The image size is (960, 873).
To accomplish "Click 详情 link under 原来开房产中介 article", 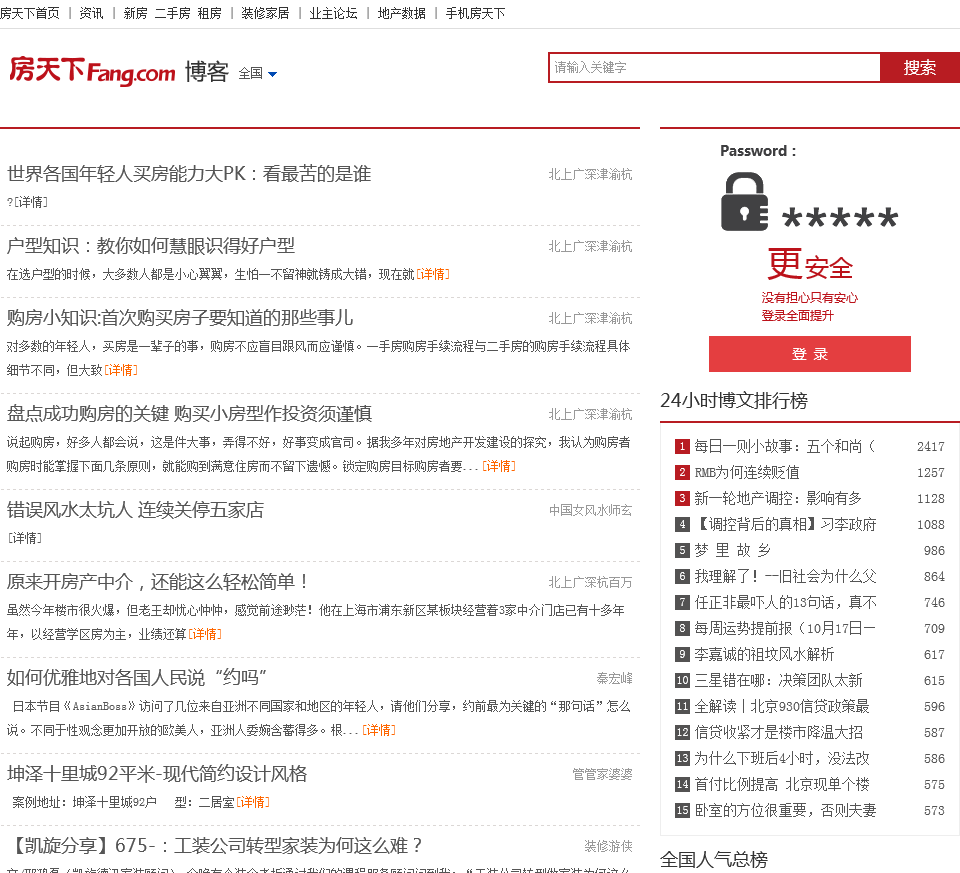I will [x=205, y=634].
